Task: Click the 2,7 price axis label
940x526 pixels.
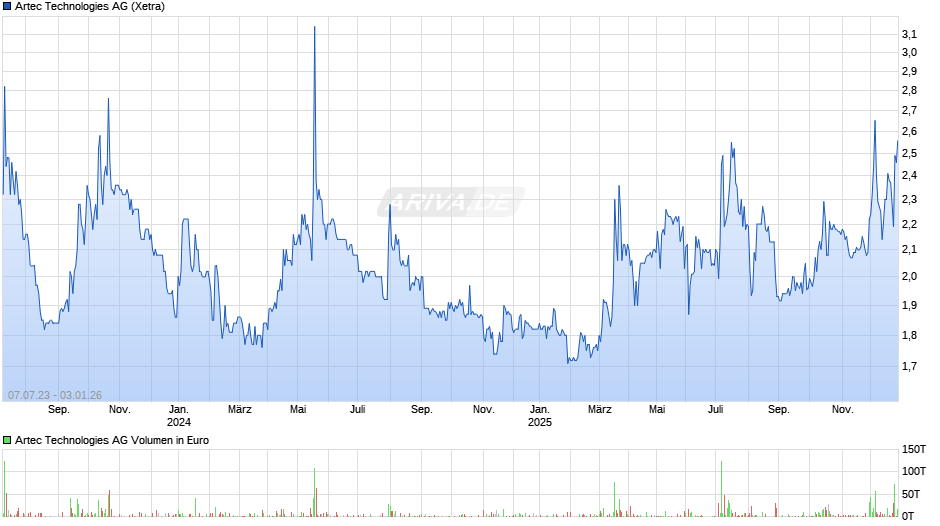Action: click(909, 110)
